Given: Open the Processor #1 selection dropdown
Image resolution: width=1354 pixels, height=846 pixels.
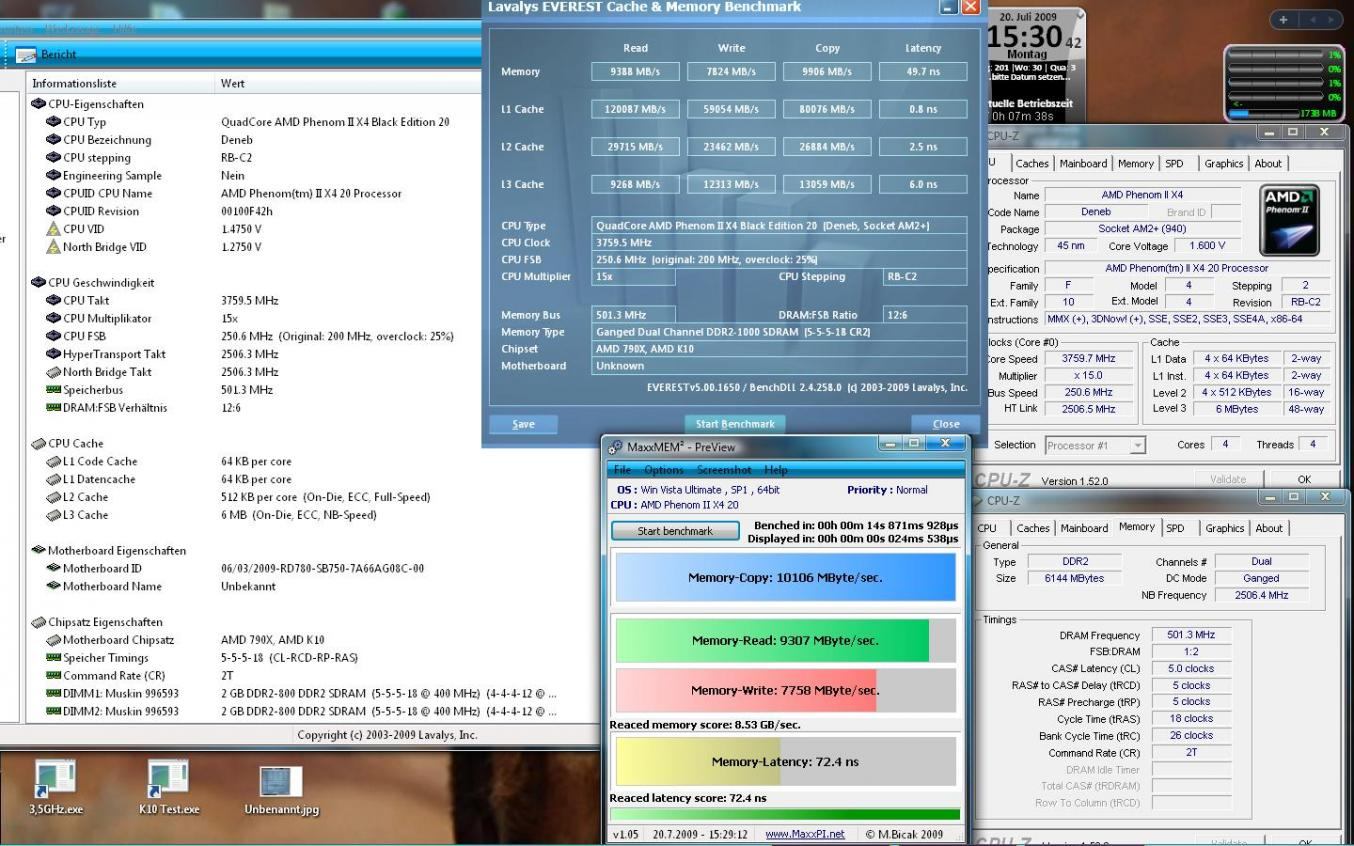Looking at the screenshot, I should click(1094, 445).
